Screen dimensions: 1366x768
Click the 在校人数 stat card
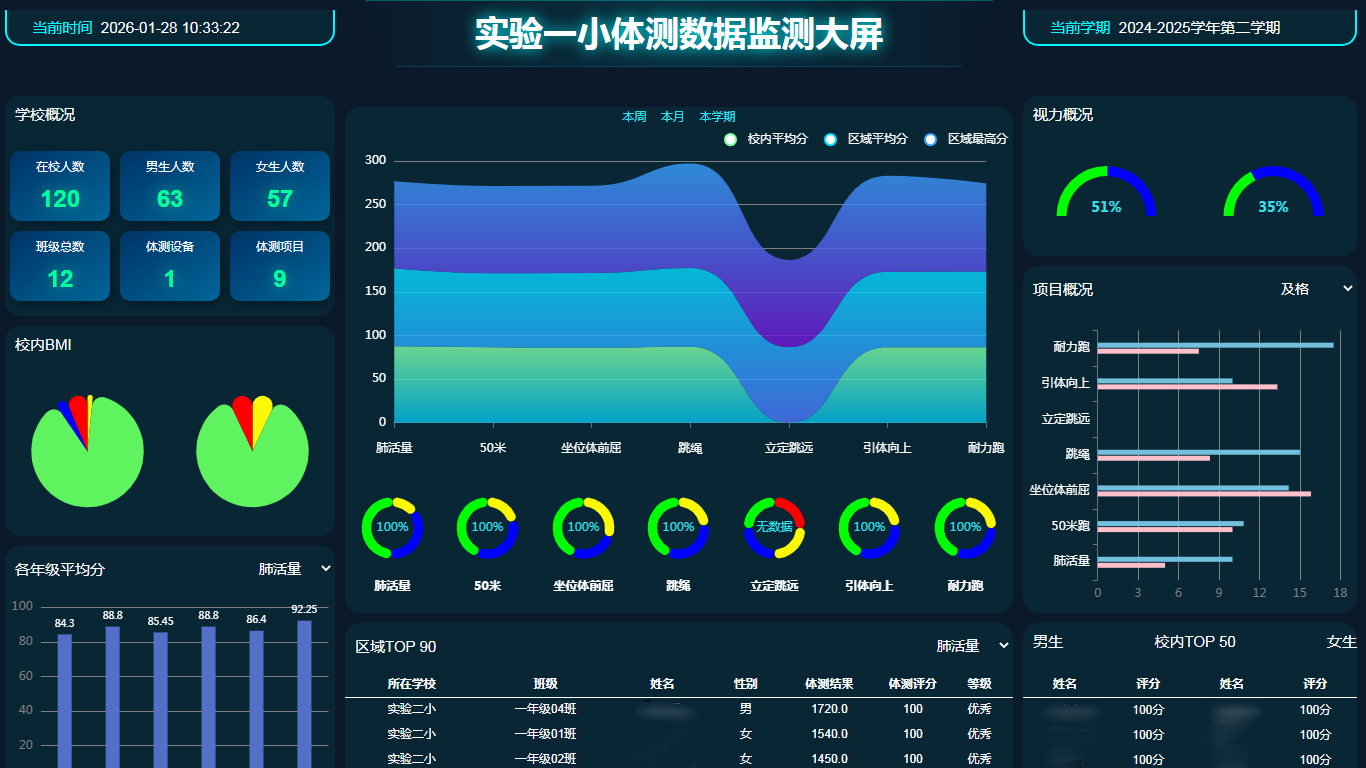[x=60, y=186]
